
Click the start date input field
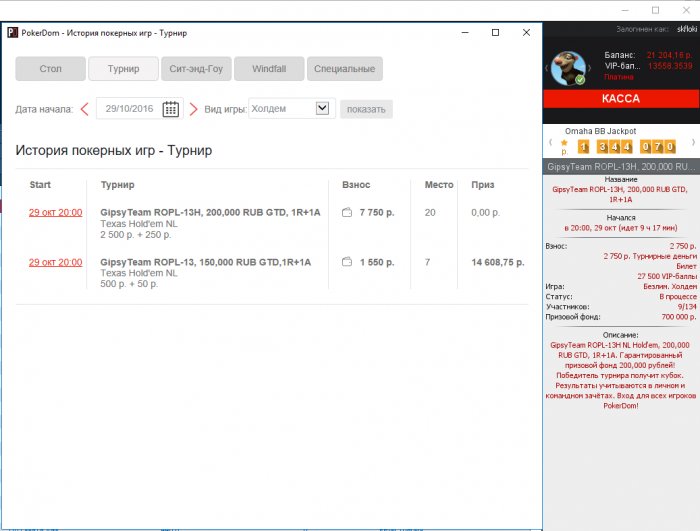[130, 109]
